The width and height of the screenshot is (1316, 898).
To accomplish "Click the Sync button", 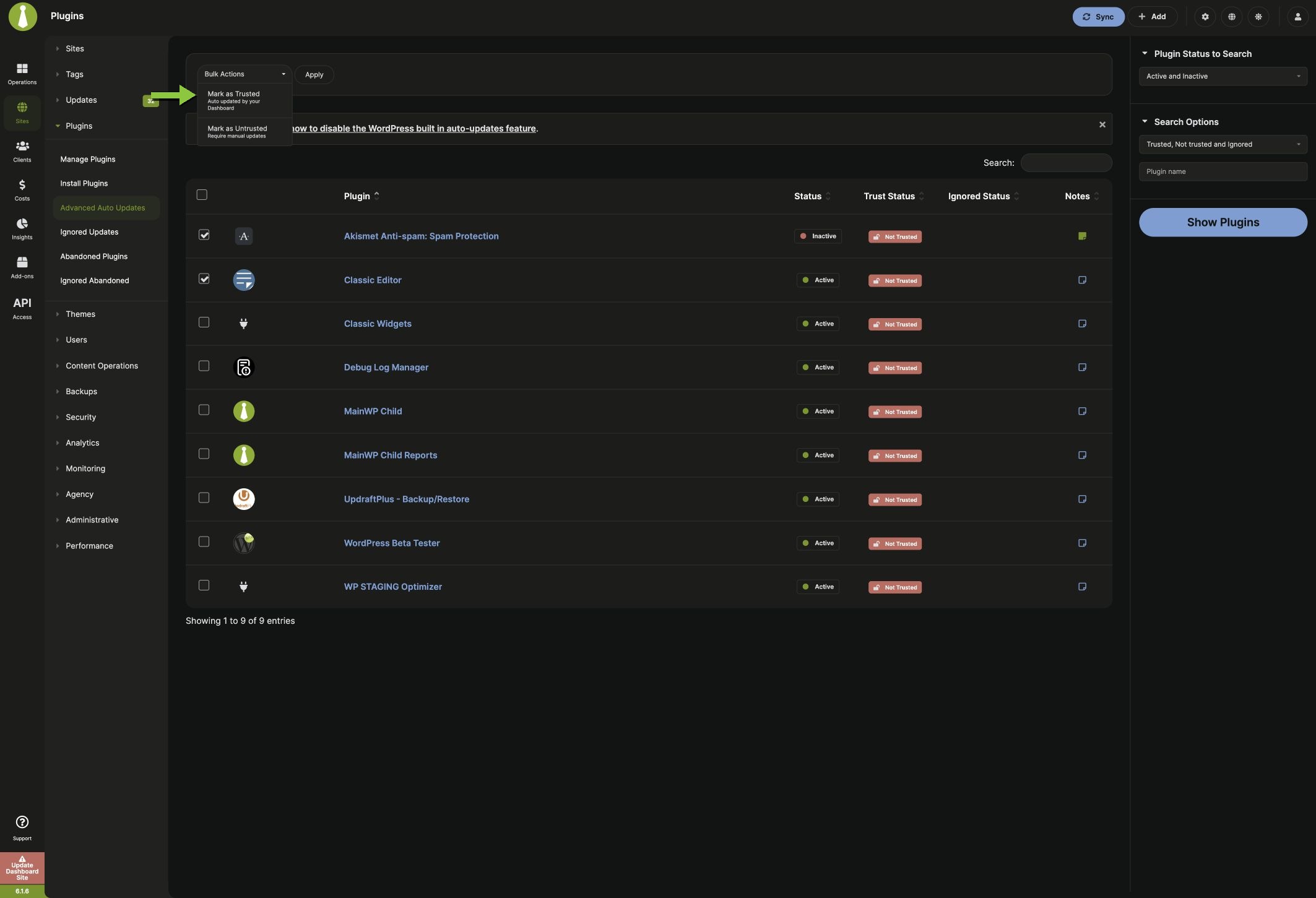I will [1098, 17].
